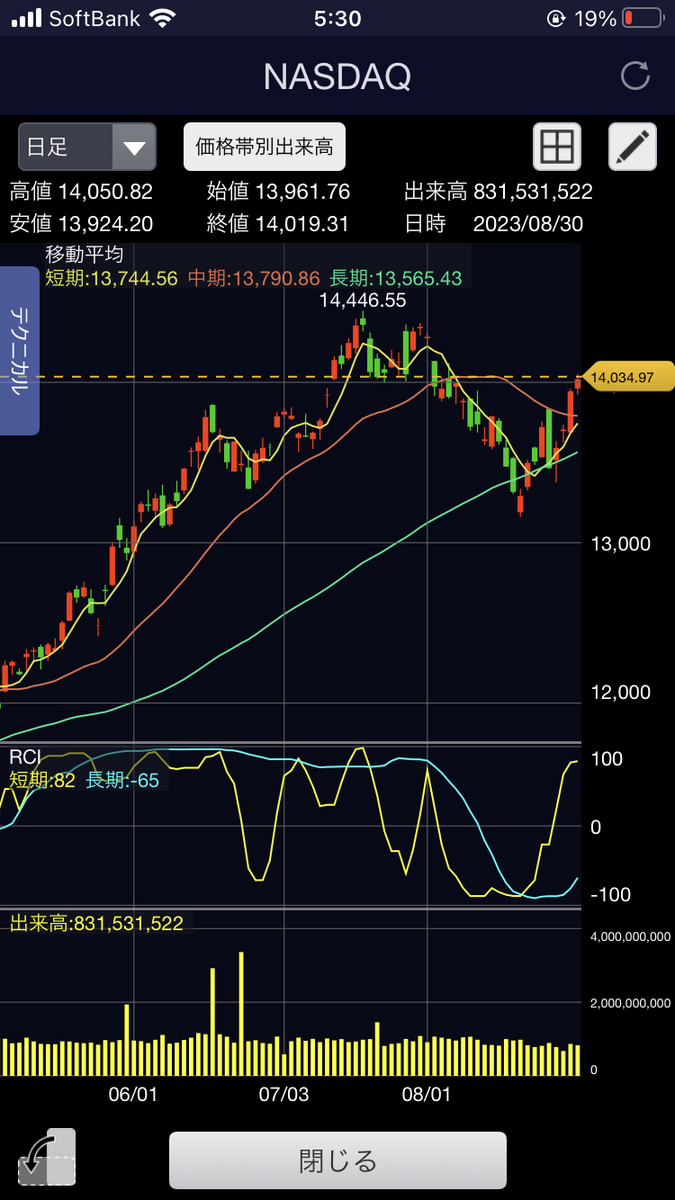Tap the 価格帯別出来高 button
The height and width of the screenshot is (1200, 675).
click(x=265, y=147)
